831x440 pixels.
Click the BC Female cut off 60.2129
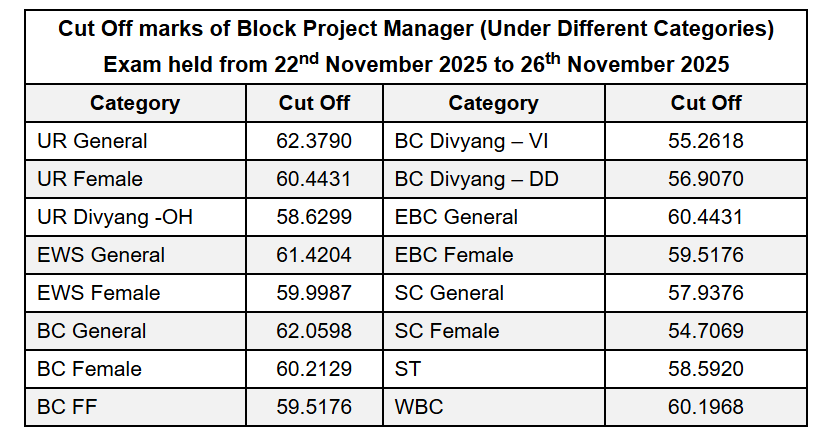pos(314,369)
